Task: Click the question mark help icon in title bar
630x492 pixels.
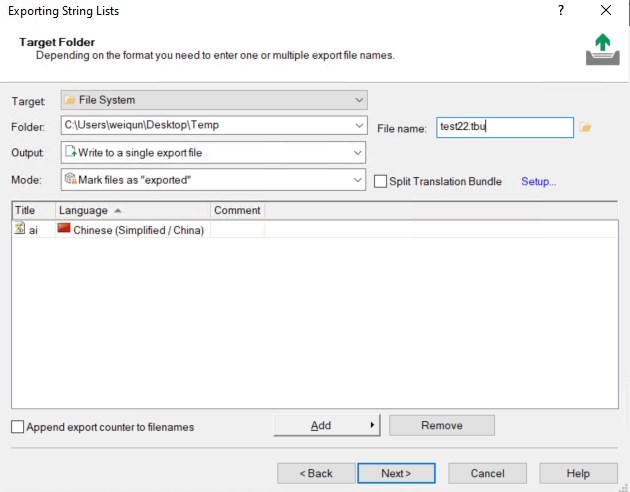Action: point(559,10)
